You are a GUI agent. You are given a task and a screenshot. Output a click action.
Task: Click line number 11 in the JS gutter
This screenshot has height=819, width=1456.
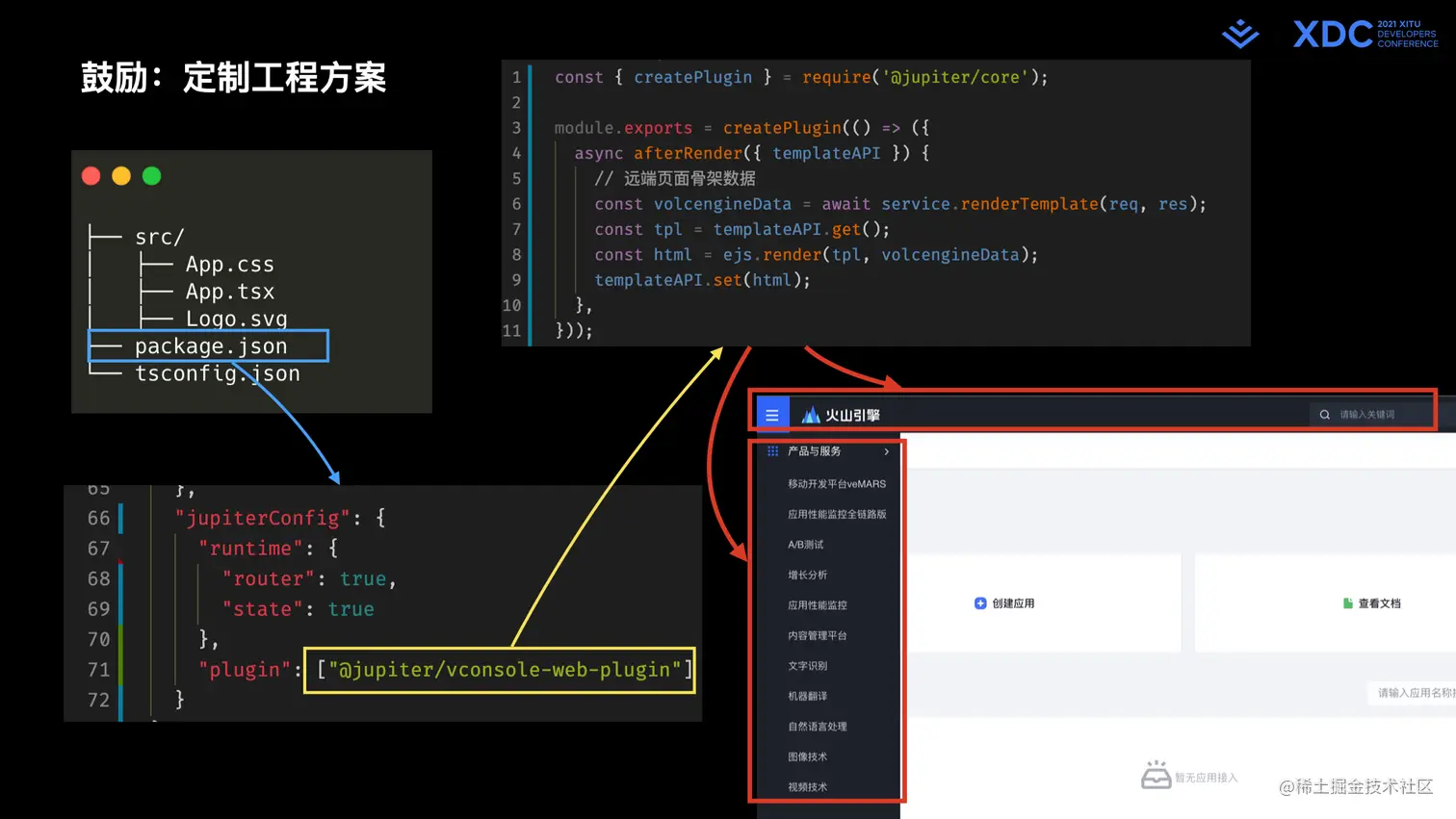point(511,331)
